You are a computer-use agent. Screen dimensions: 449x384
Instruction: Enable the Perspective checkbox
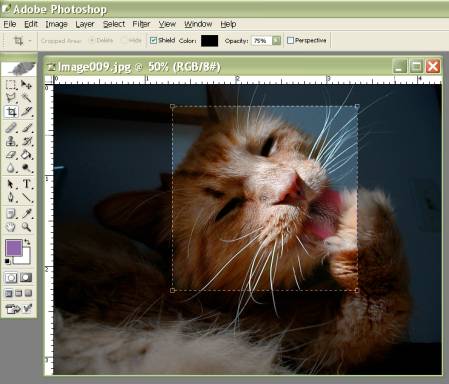click(x=290, y=40)
